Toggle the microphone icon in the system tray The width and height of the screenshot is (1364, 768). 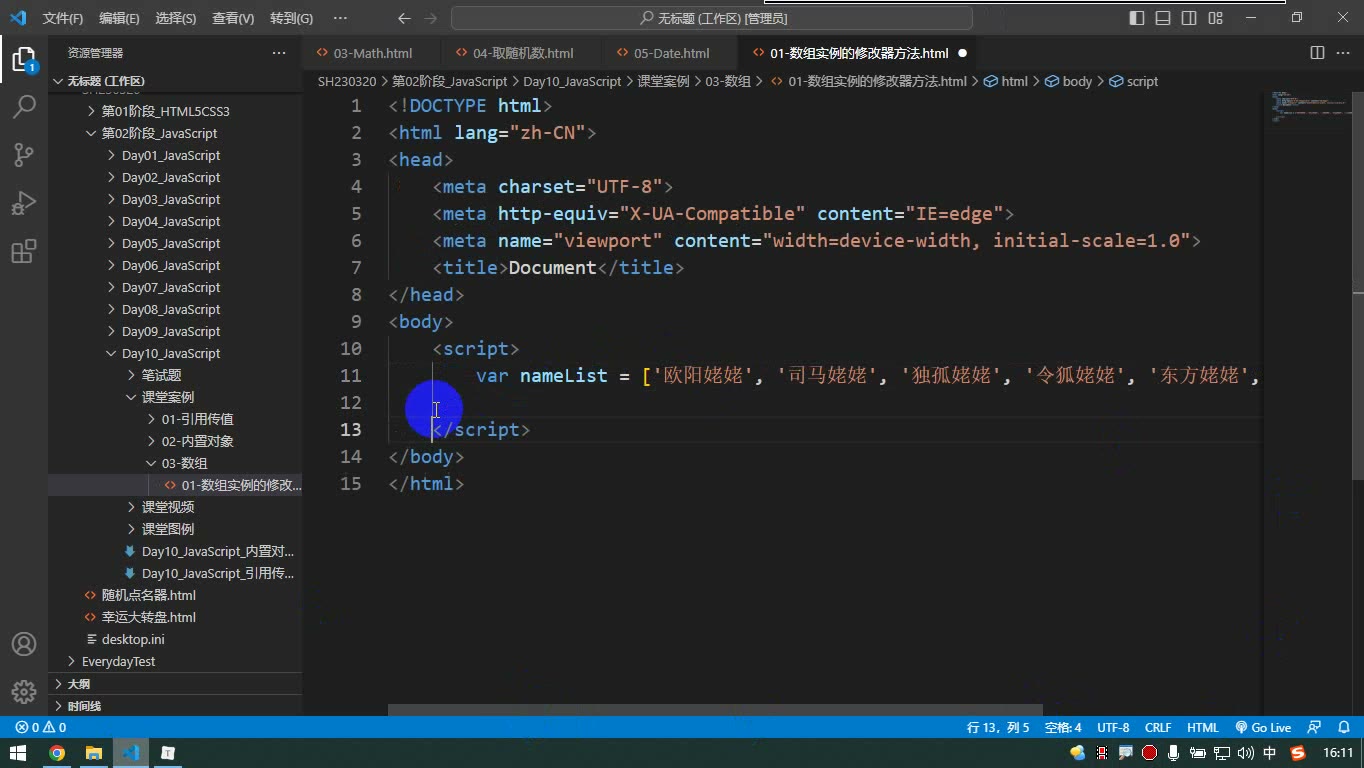tap(1173, 753)
